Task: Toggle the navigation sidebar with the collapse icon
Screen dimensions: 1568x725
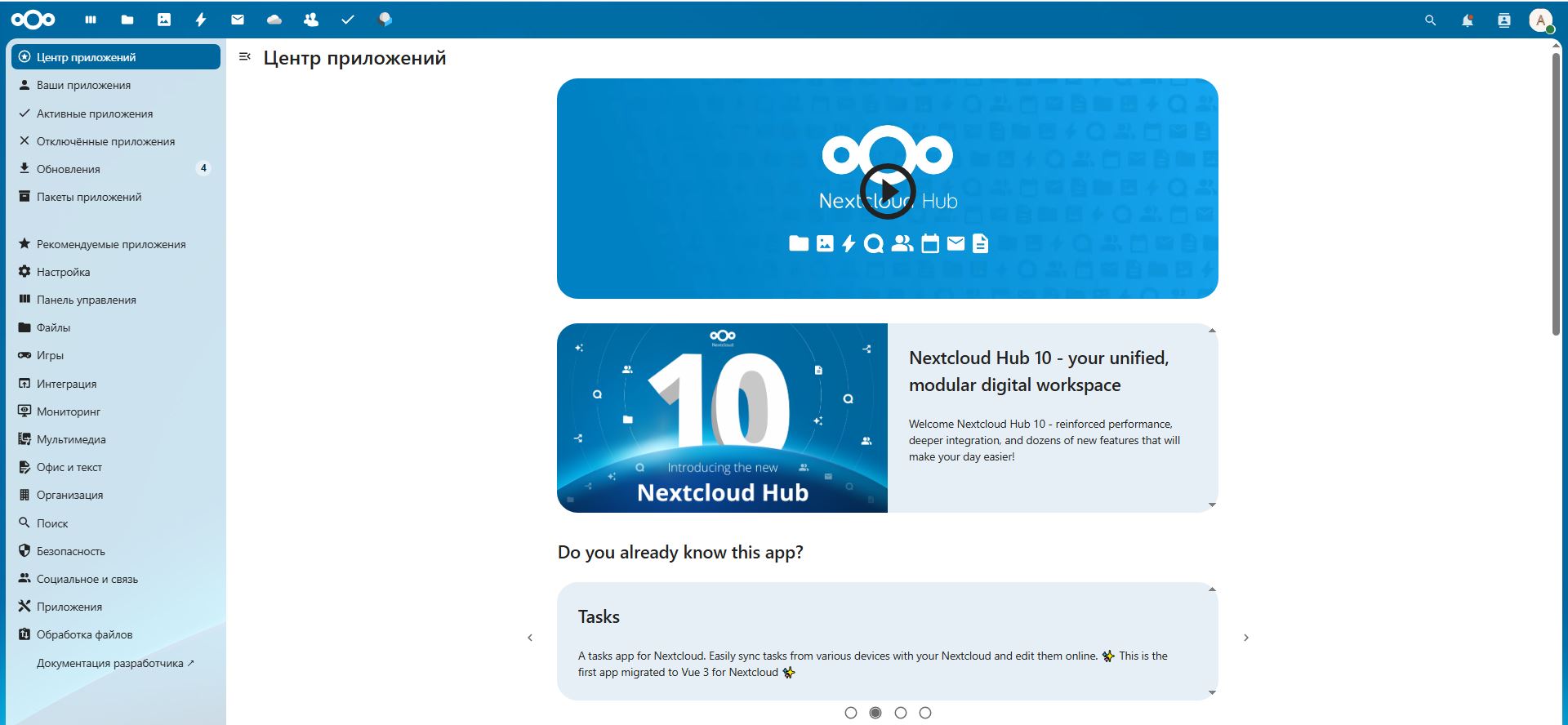Action: coord(244,56)
